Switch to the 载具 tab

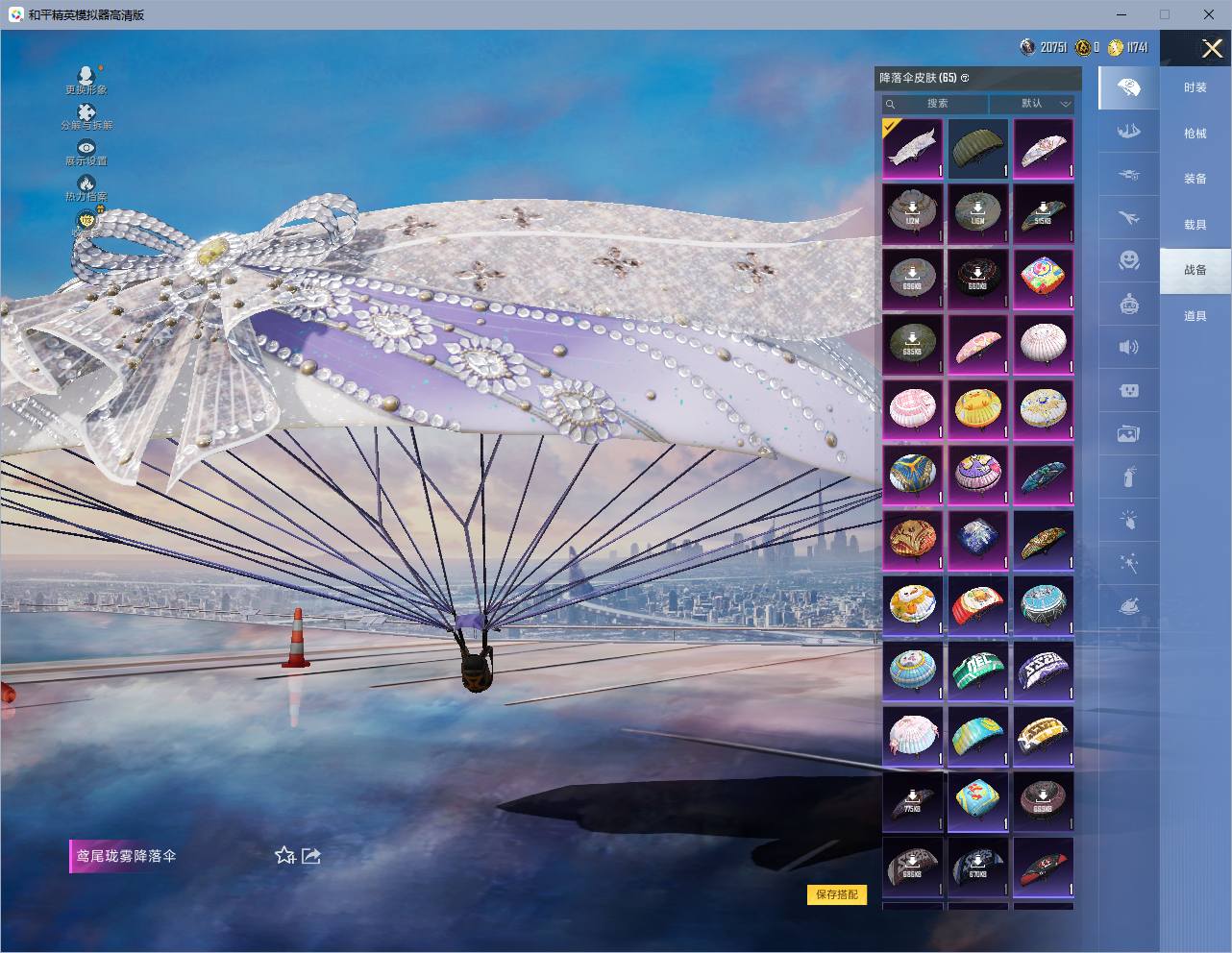click(x=1195, y=225)
